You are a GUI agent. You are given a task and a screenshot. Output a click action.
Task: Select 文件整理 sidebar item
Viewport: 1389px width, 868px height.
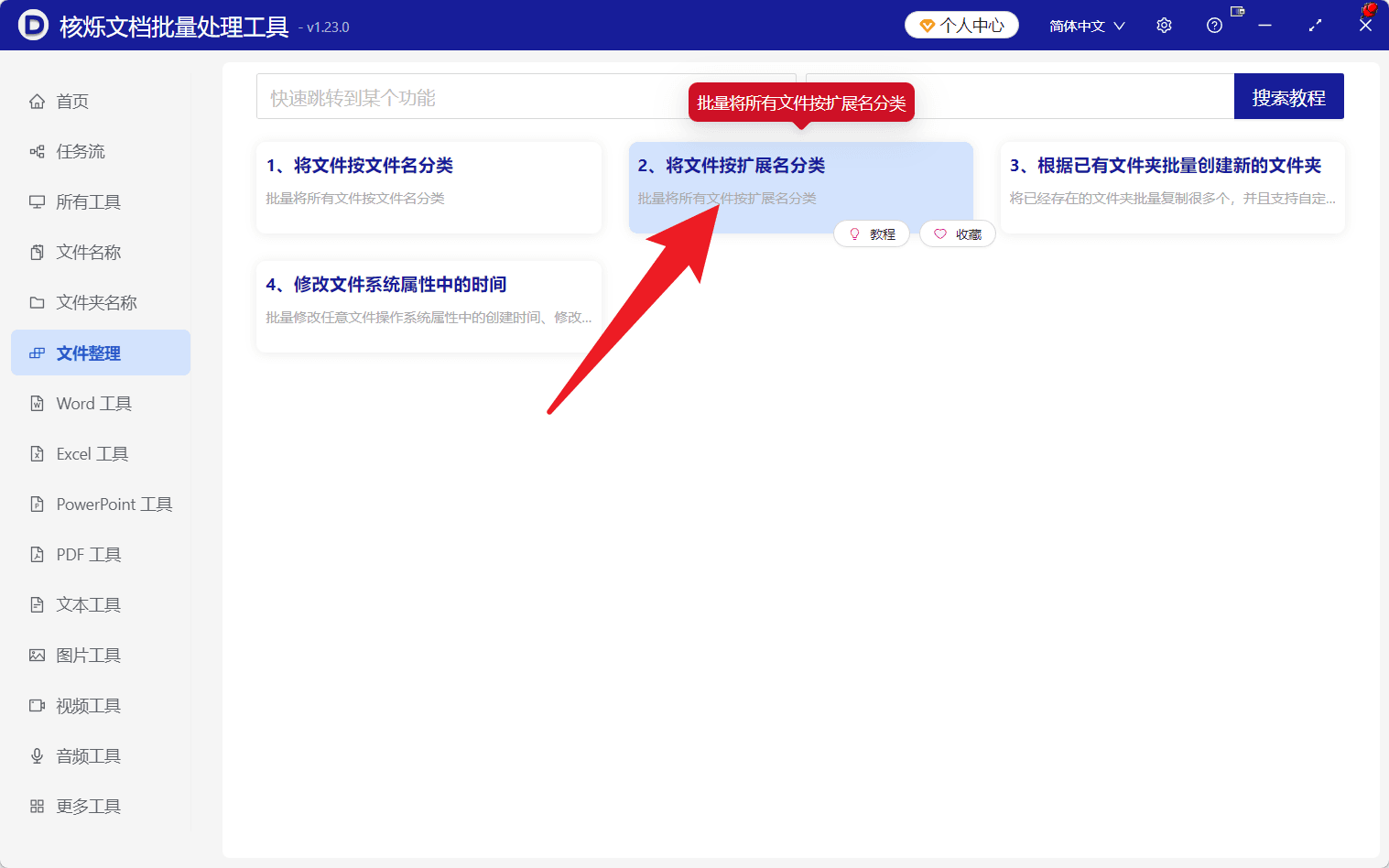[x=101, y=353]
